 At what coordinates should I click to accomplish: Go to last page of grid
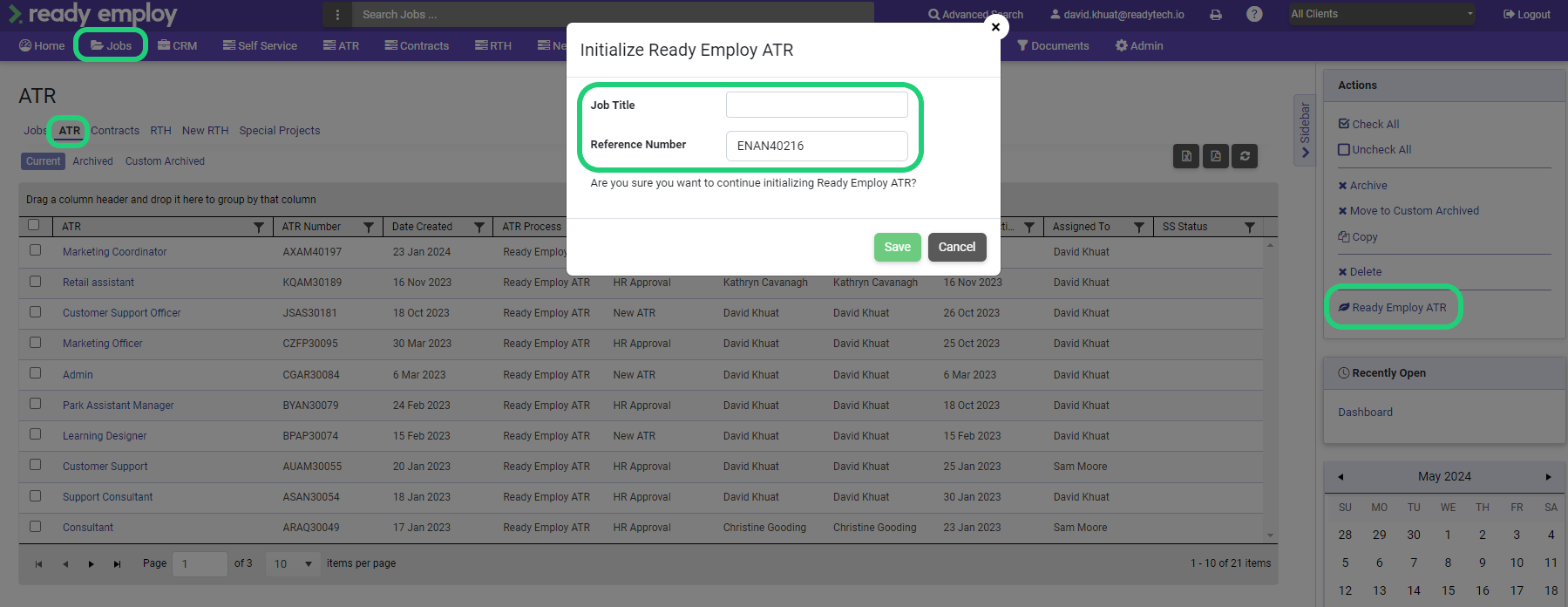pyautogui.click(x=118, y=564)
